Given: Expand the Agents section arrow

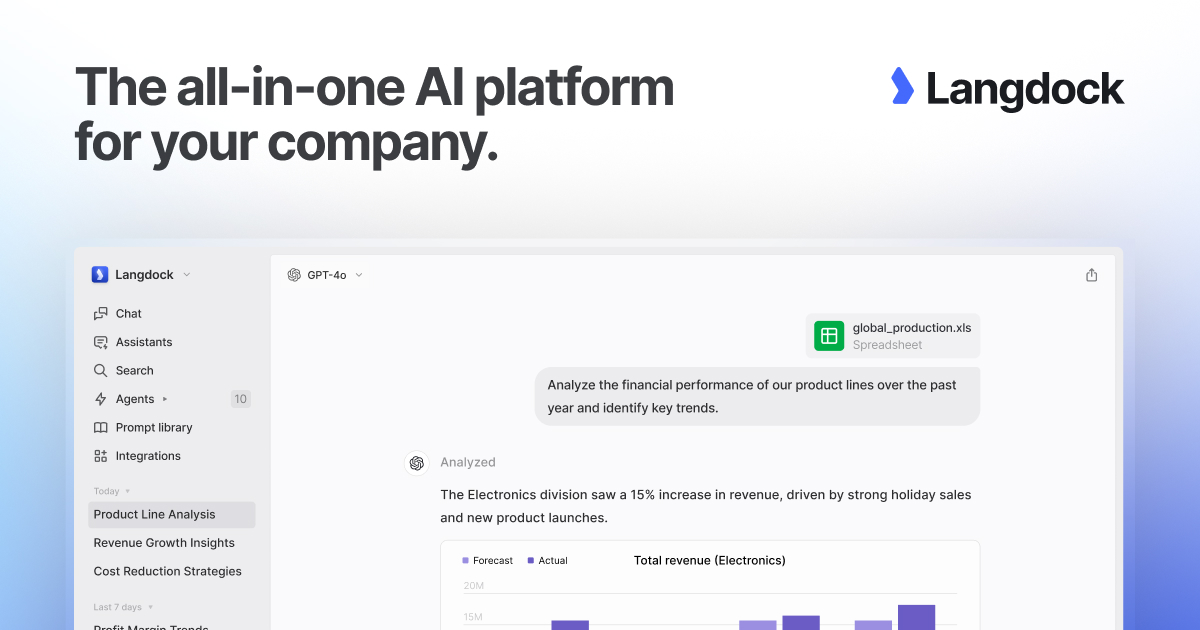Looking at the screenshot, I should pyautogui.click(x=163, y=399).
